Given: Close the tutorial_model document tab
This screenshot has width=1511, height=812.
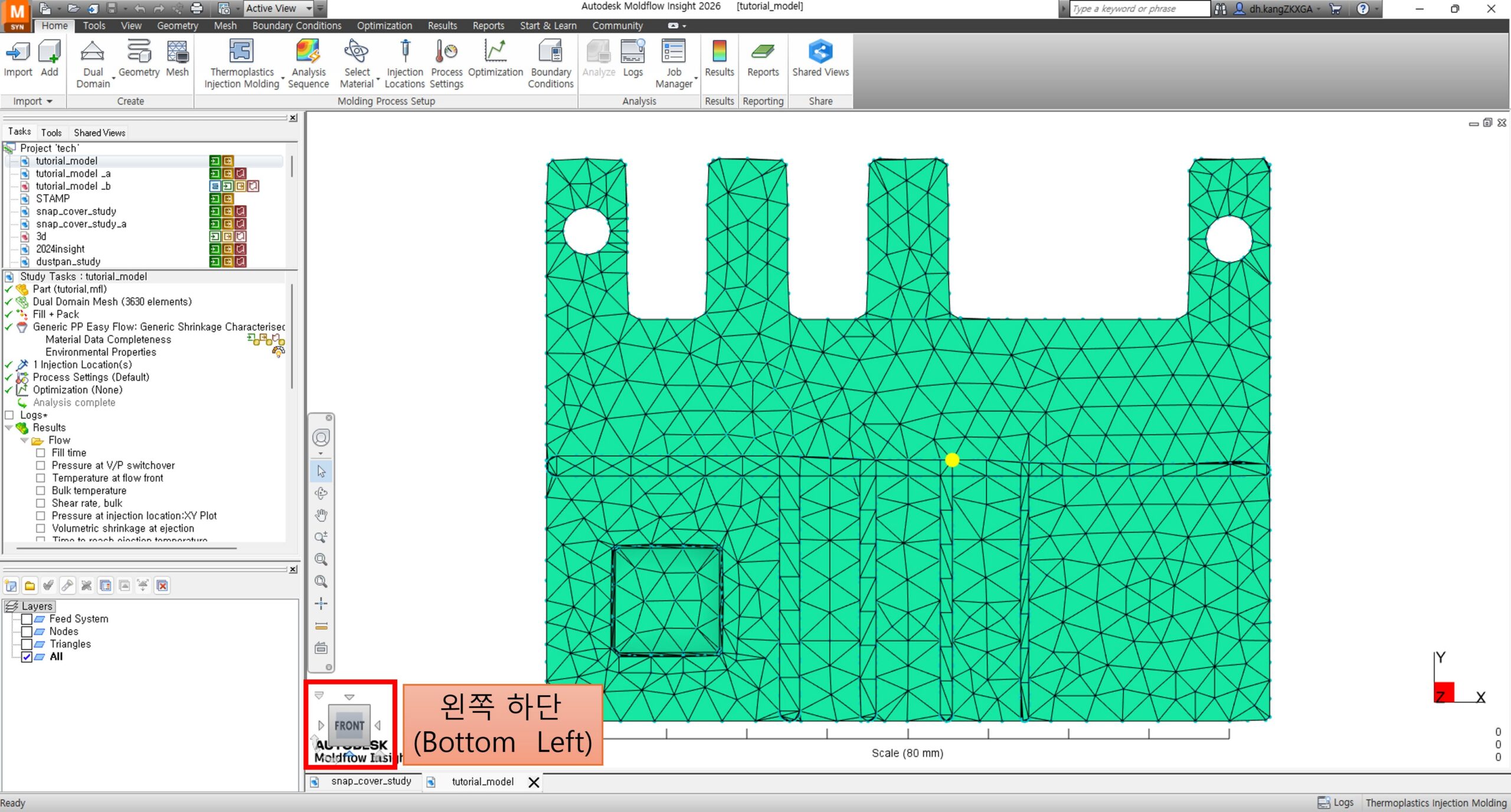Looking at the screenshot, I should tap(534, 782).
